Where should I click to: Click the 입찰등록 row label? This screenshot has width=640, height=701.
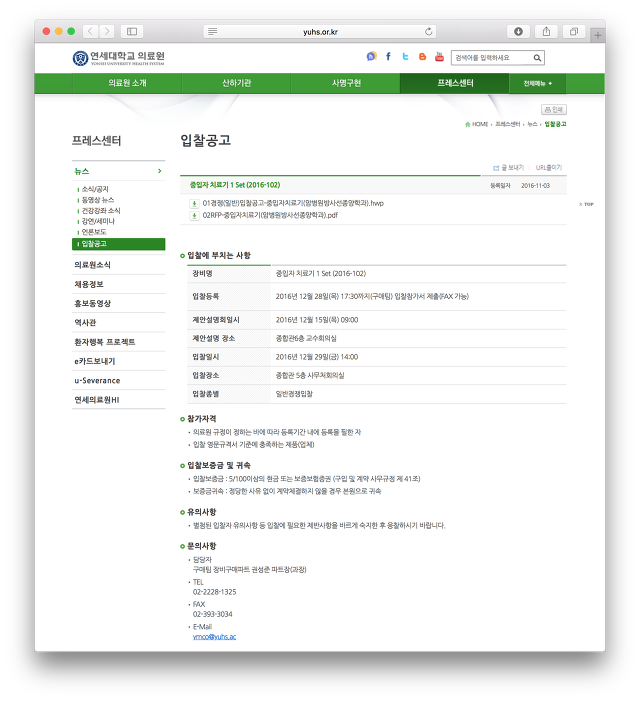(206, 296)
